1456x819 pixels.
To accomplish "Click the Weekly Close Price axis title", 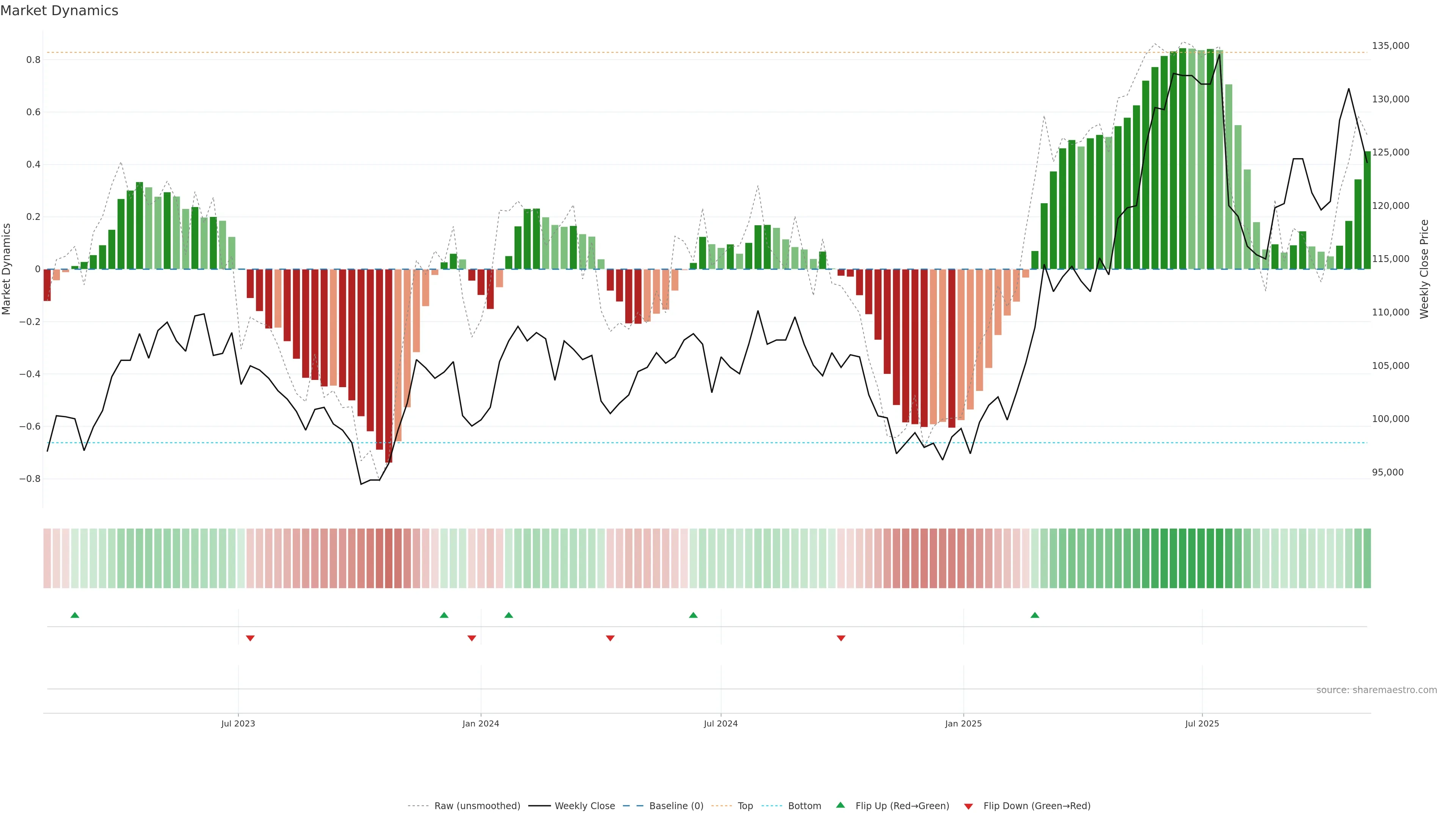I will point(1424,269).
